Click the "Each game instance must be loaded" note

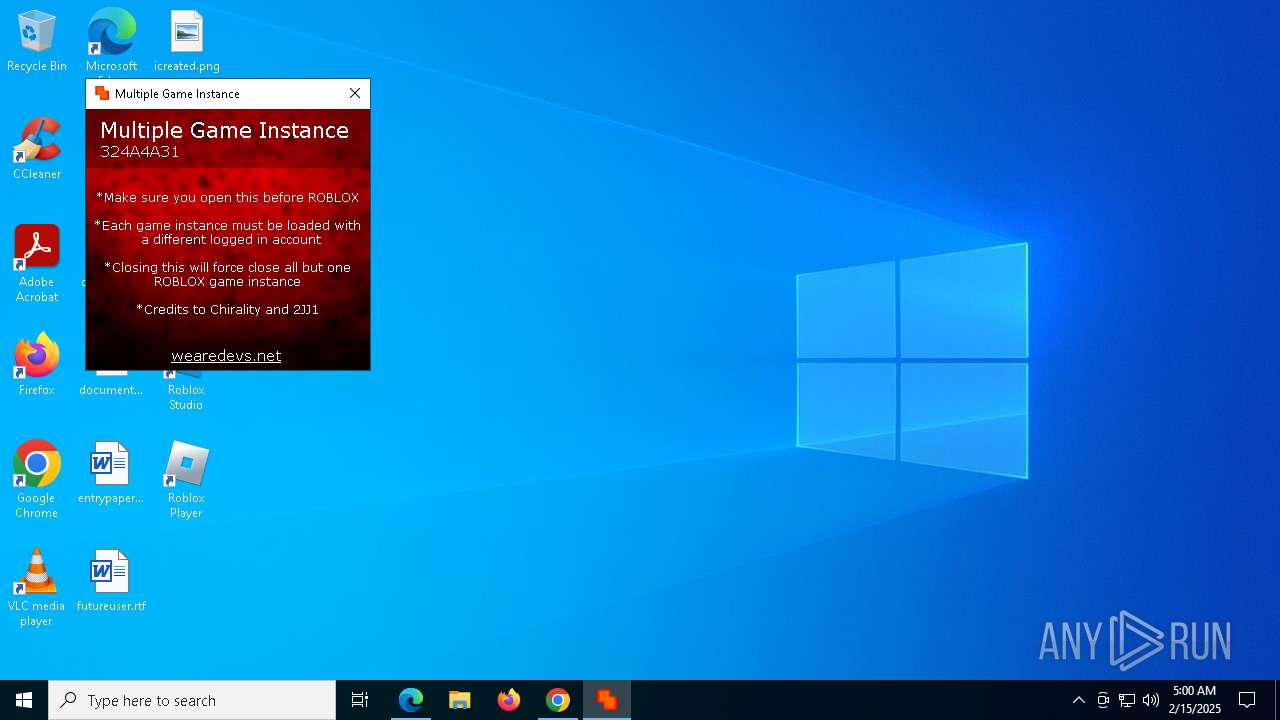(x=227, y=232)
